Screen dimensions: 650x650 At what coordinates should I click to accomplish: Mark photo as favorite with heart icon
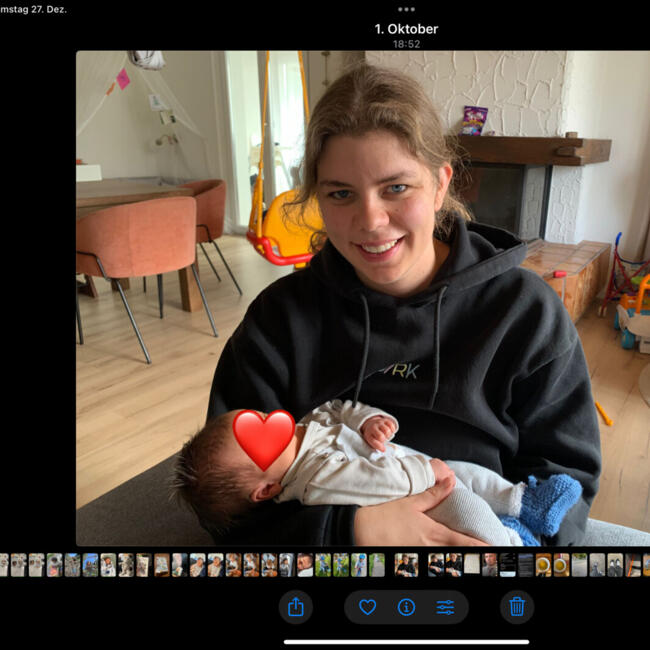pyautogui.click(x=367, y=606)
